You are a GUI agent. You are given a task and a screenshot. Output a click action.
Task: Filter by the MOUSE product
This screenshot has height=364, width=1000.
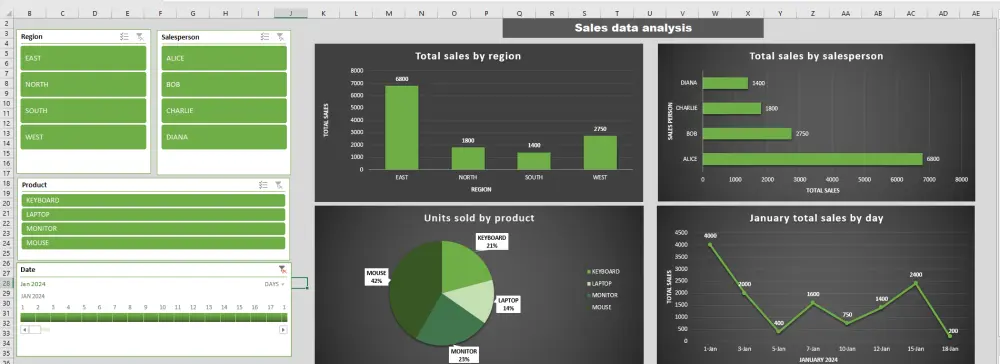click(x=153, y=243)
